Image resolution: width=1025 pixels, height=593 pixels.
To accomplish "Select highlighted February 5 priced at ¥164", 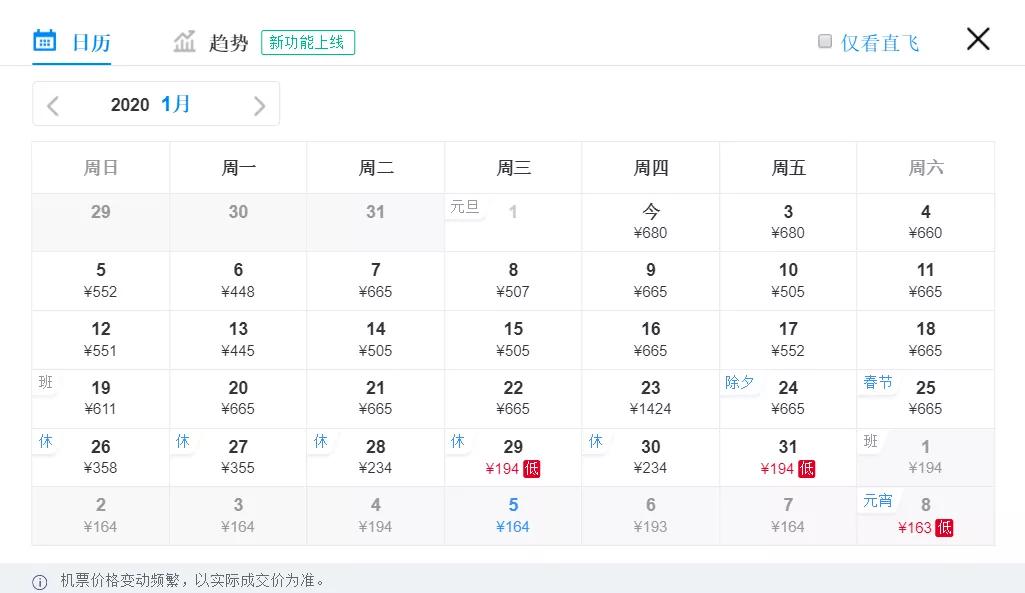I will [x=513, y=516].
